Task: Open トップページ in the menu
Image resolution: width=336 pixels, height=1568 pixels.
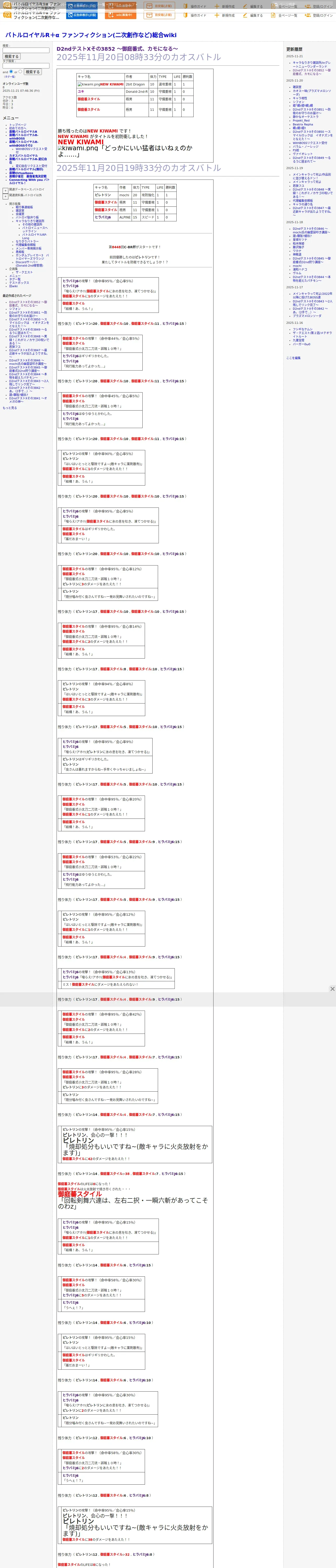Action: [x=18, y=125]
